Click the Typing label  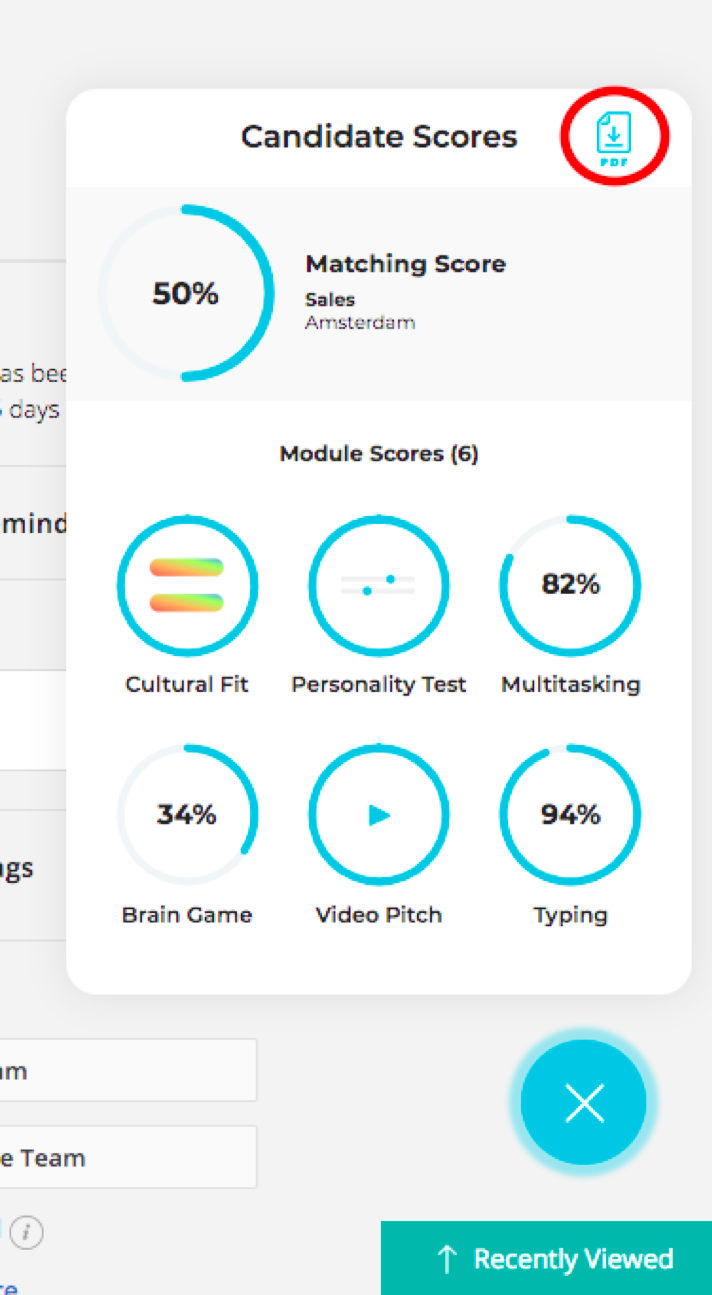(x=570, y=916)
